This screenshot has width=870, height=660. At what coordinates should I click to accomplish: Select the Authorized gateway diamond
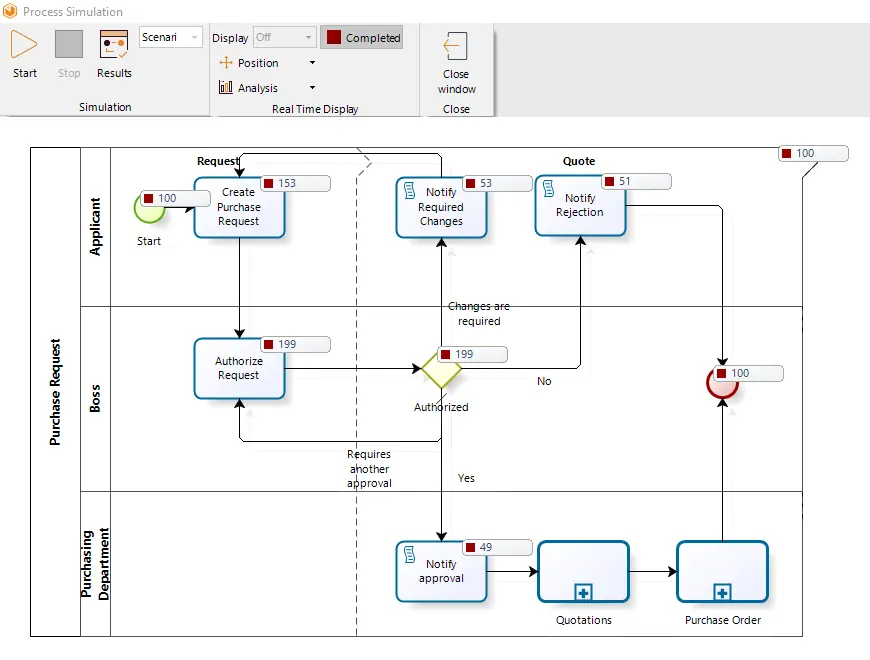[x=441, y=368]
